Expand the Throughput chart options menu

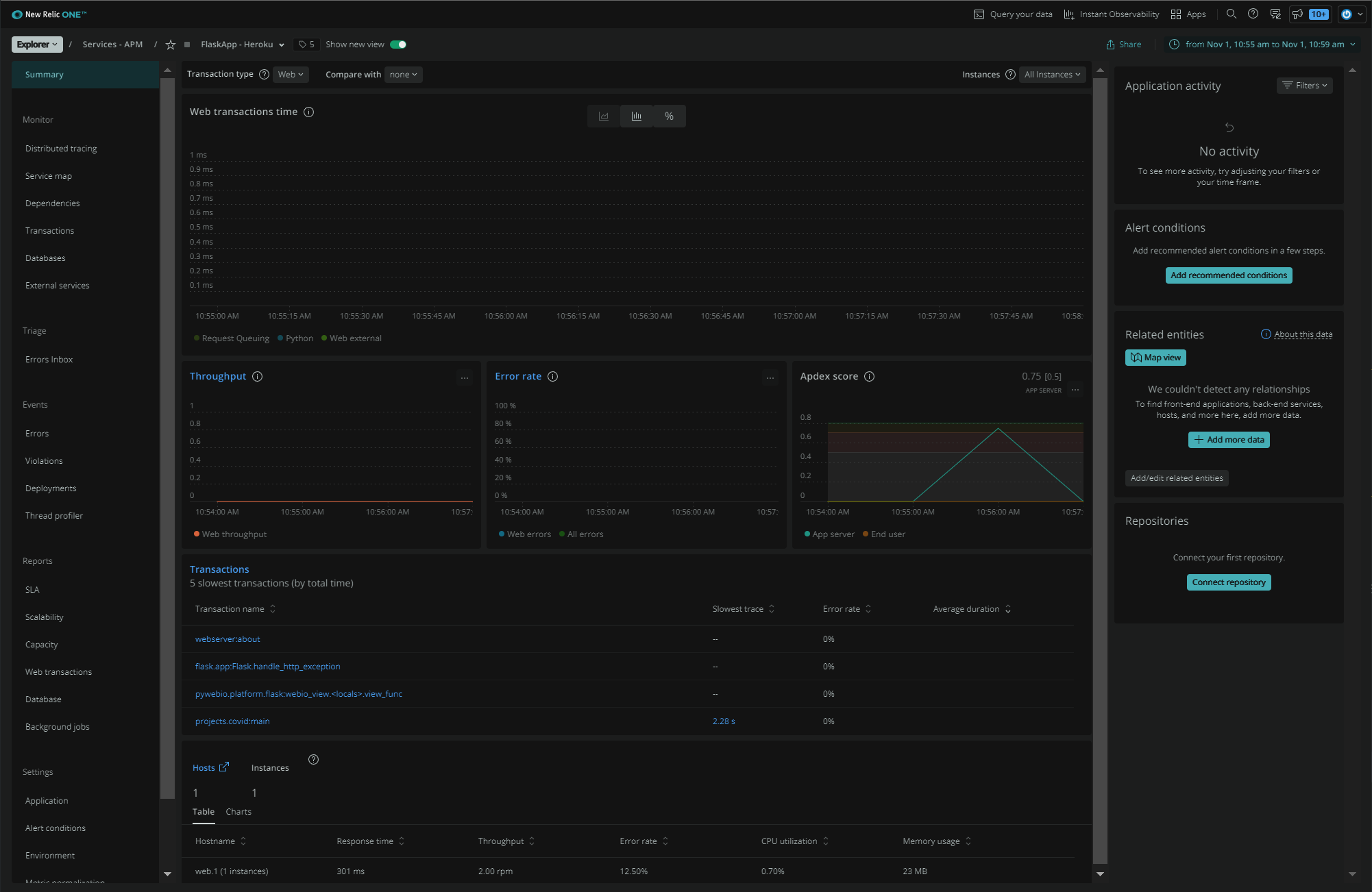pyautogui.click(x=463, y=378)
